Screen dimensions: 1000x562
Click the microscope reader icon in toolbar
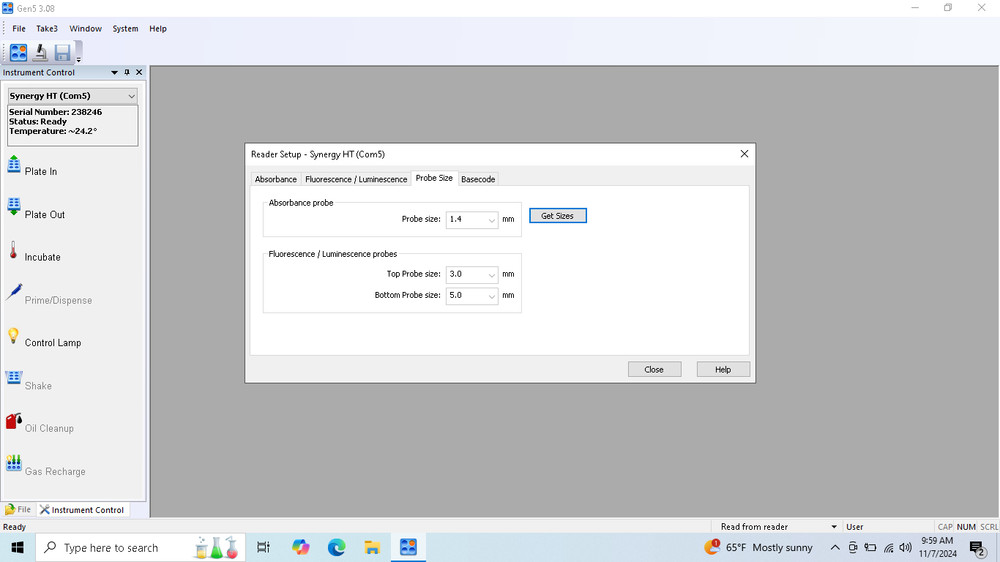41,53
